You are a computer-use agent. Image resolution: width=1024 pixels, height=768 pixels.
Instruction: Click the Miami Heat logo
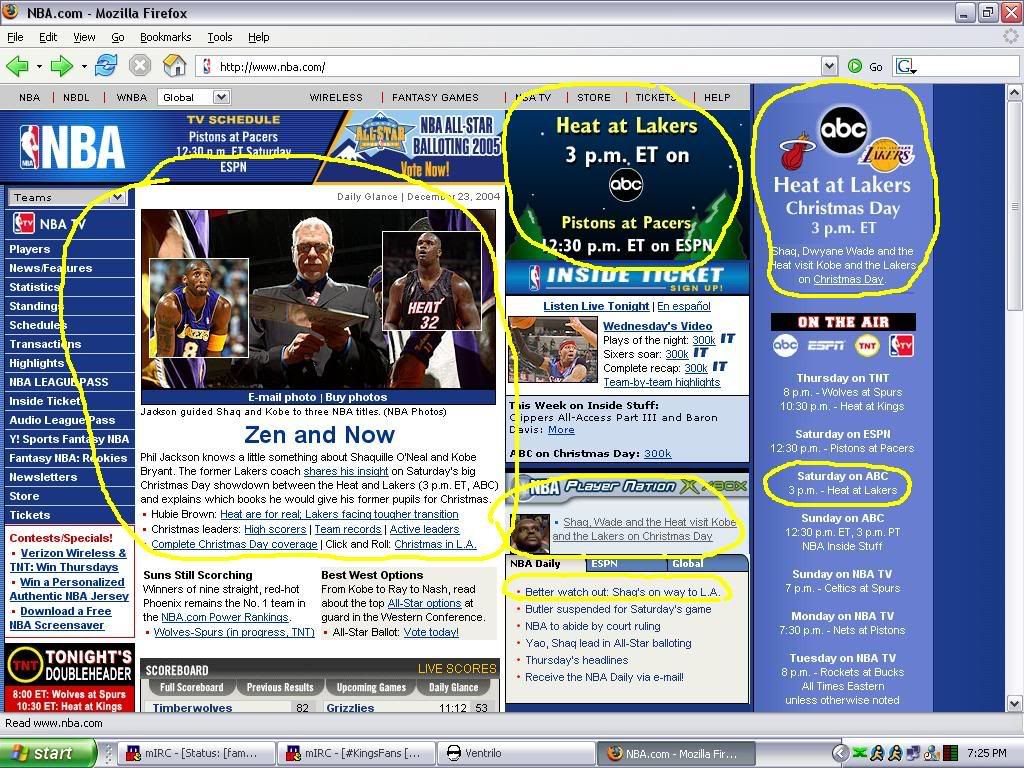click(x=798, y=152)
